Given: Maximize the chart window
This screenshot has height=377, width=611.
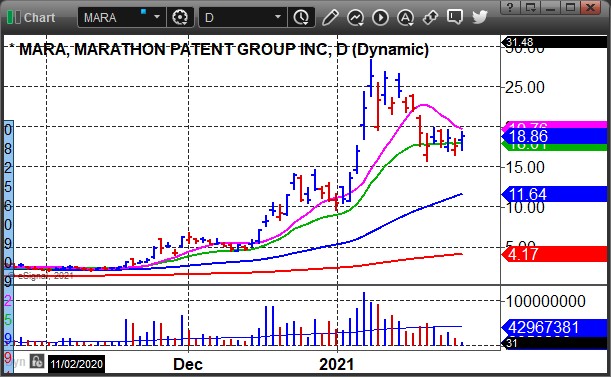Looking at the screenshot, I should 570,7.
